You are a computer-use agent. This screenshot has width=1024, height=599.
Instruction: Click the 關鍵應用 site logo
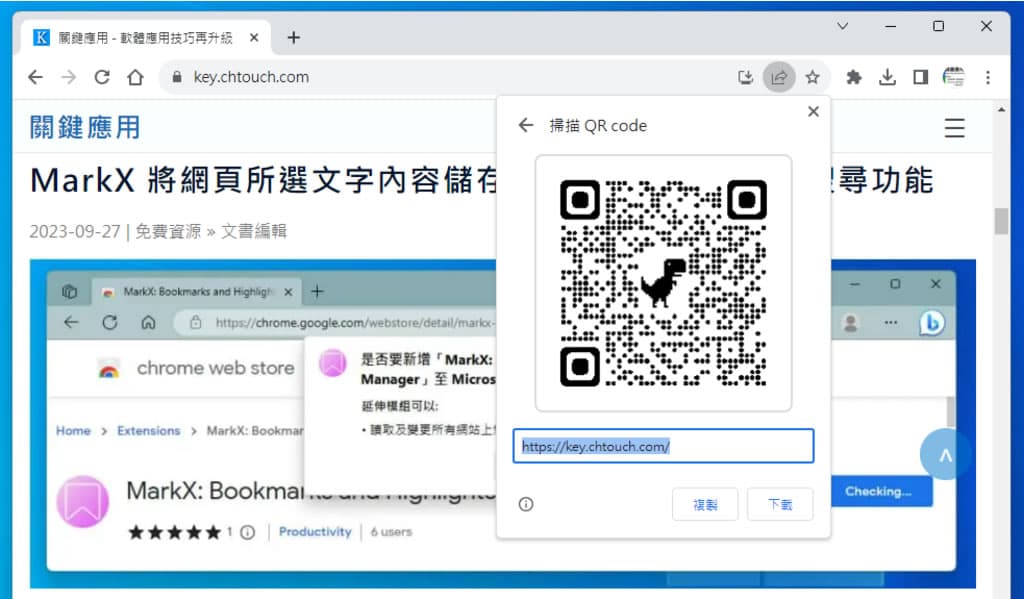pos(85,127)
